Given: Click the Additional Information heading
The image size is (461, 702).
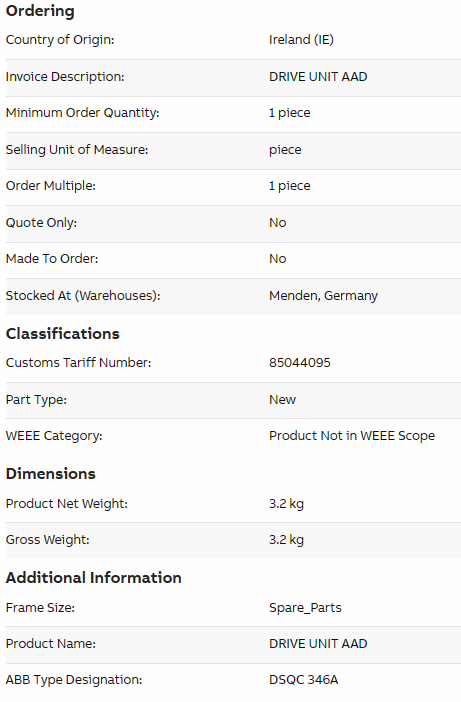Looking at the screenshot, I should tap(94, 578).
